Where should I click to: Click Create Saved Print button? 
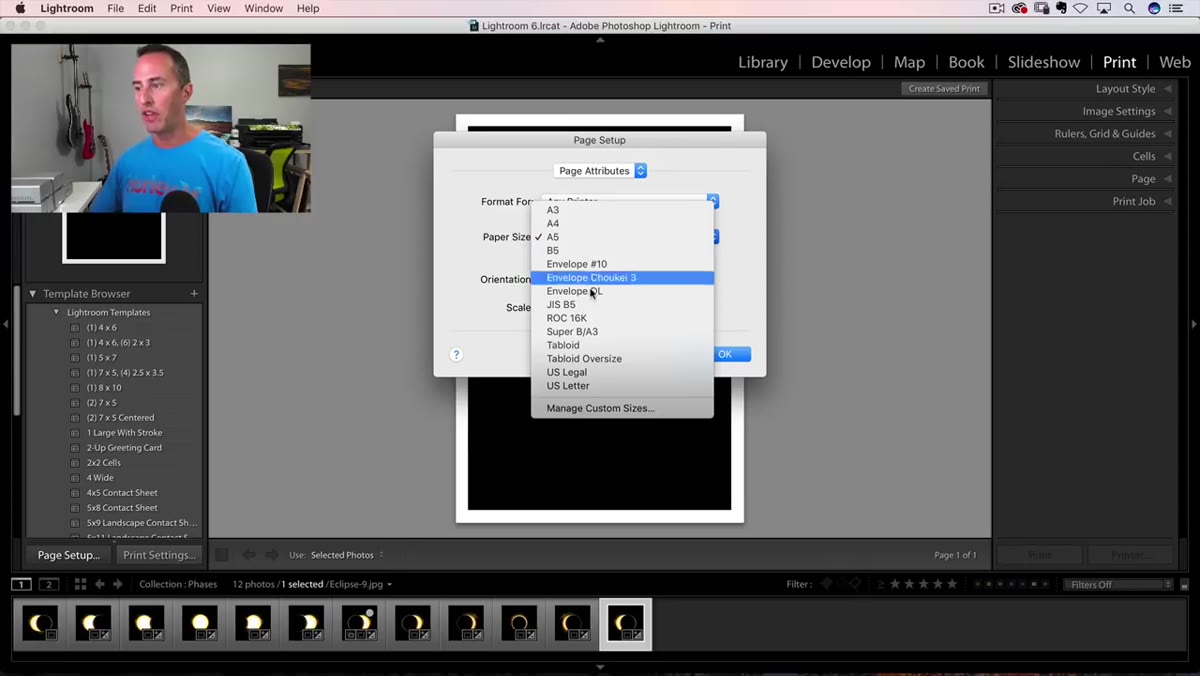click(x=944, y=88)
